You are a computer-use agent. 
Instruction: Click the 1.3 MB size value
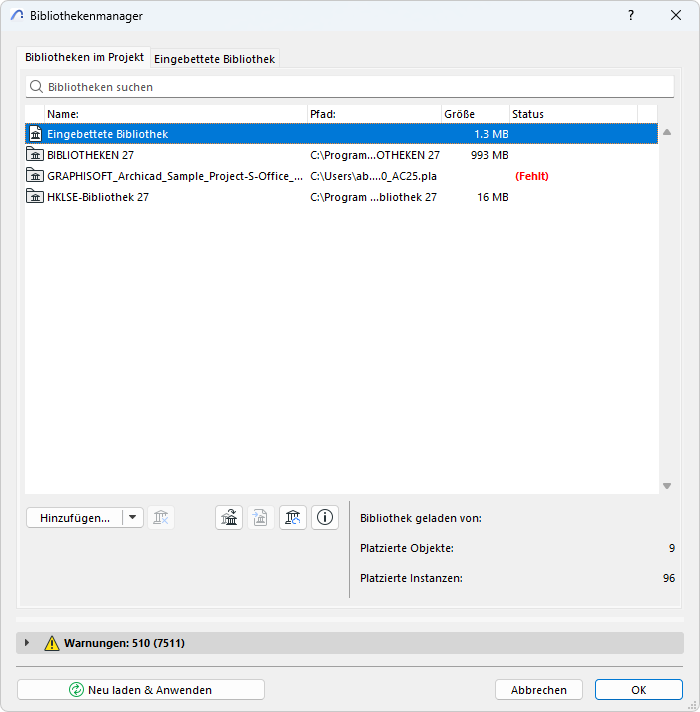point(491,134)
